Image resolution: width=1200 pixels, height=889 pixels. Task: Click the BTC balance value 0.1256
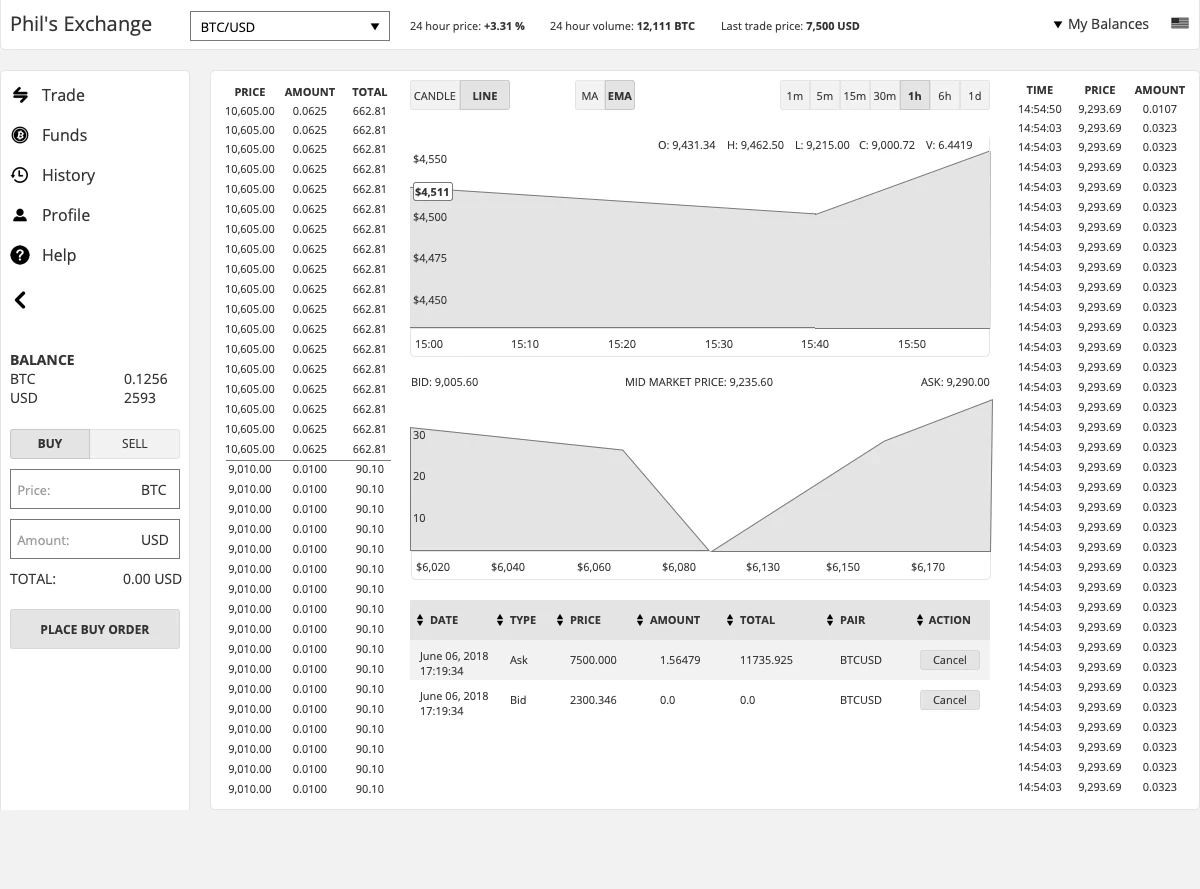pyautogui.click(x=146, y=379)
